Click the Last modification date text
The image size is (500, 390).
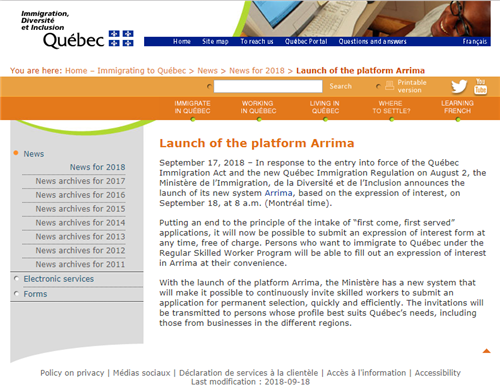(250, 382)
